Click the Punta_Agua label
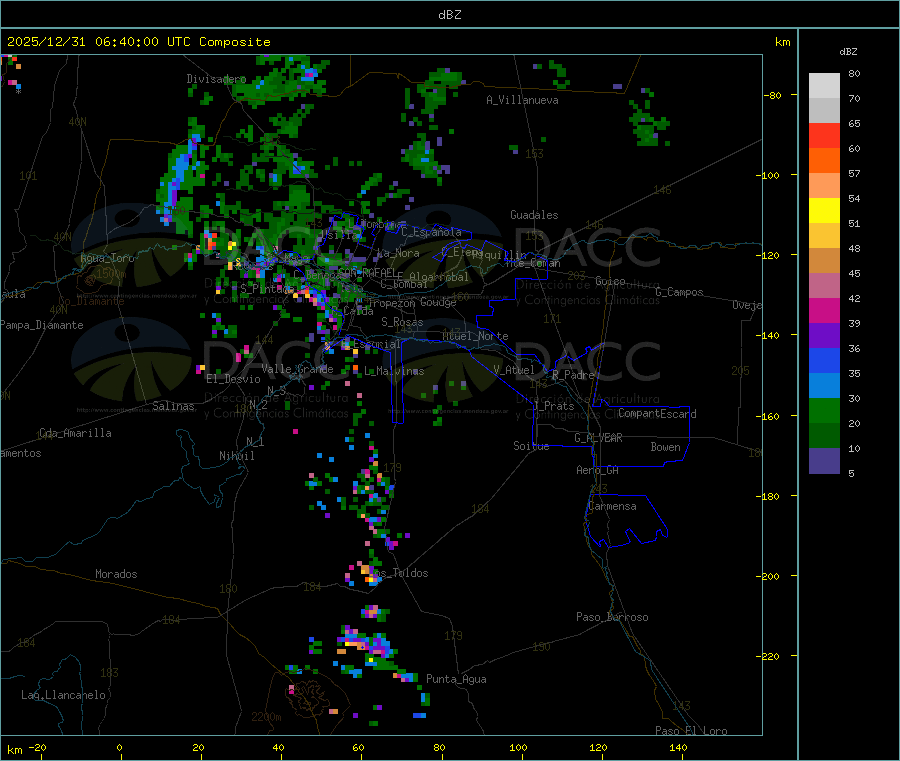Viewport: 900px width, 761px height. (456, 679)
